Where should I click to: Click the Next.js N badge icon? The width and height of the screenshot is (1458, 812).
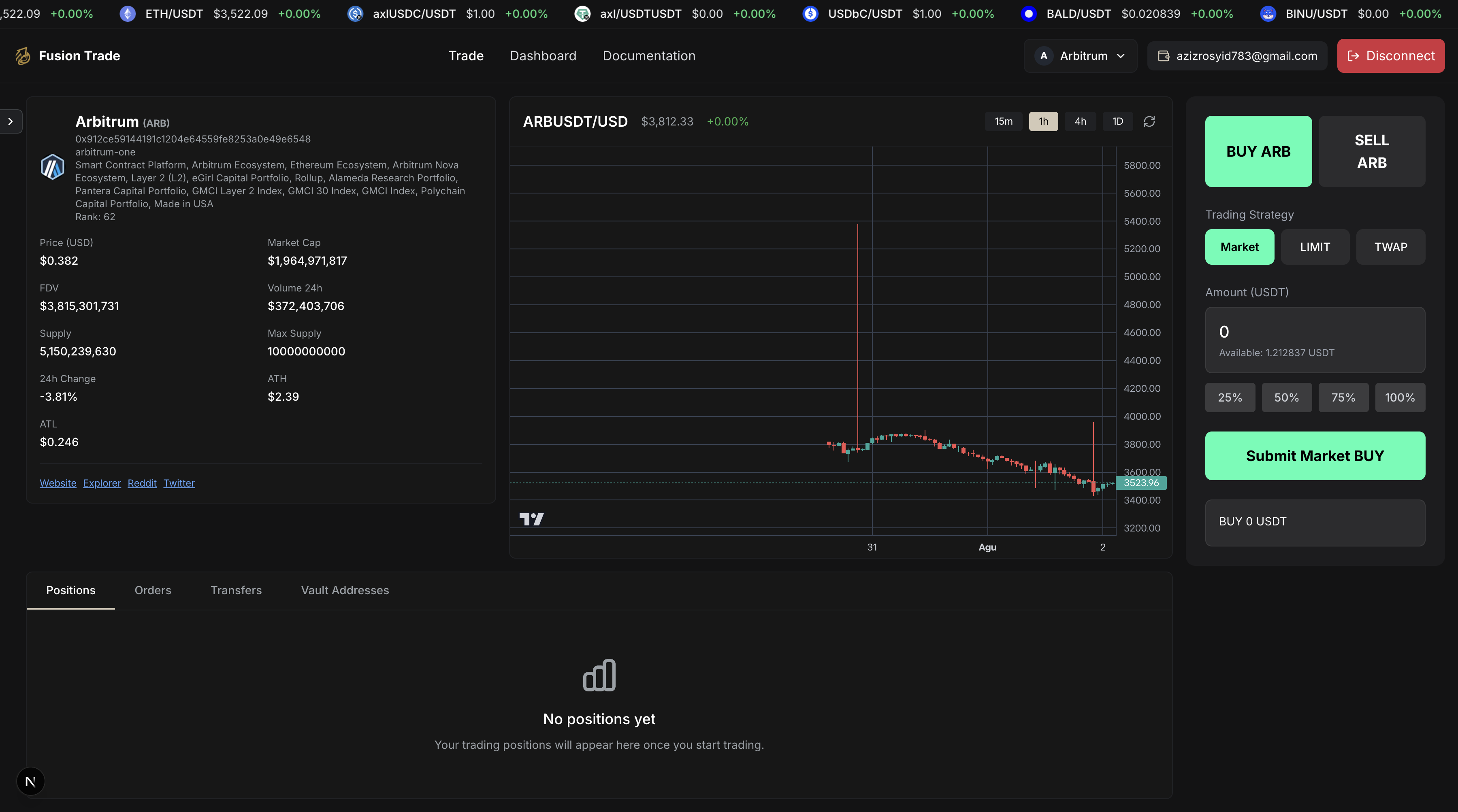coord(30,781)
